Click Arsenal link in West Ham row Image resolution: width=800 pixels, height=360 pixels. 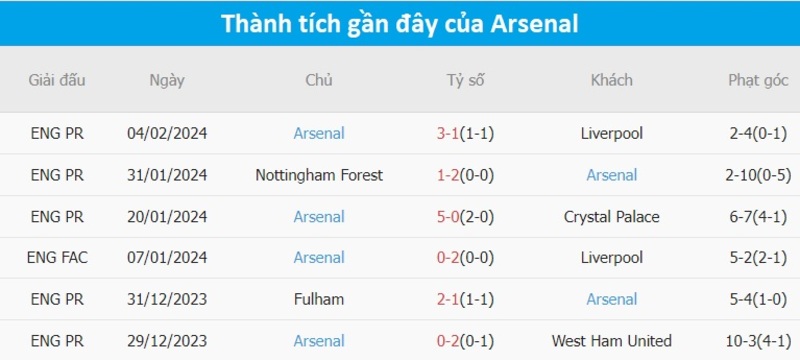(319, 341)
